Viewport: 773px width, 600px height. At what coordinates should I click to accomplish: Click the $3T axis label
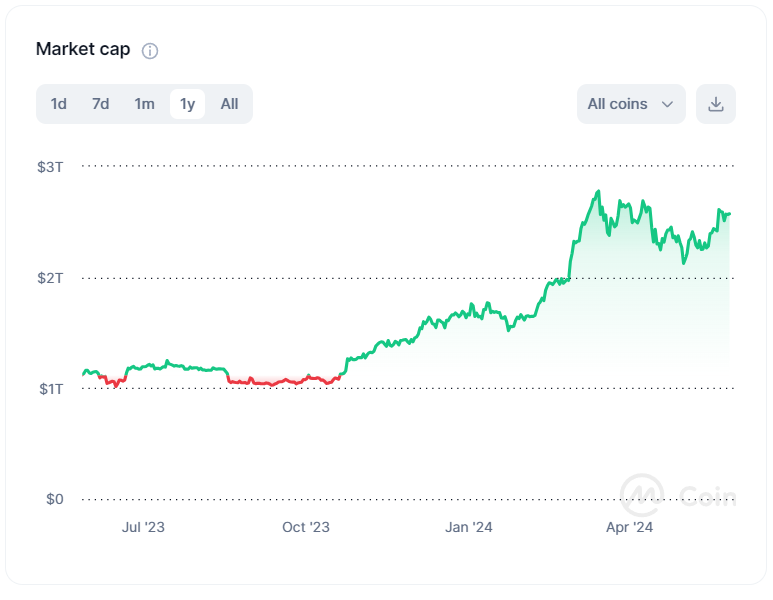pyautogui.click(x=50, y=167)
